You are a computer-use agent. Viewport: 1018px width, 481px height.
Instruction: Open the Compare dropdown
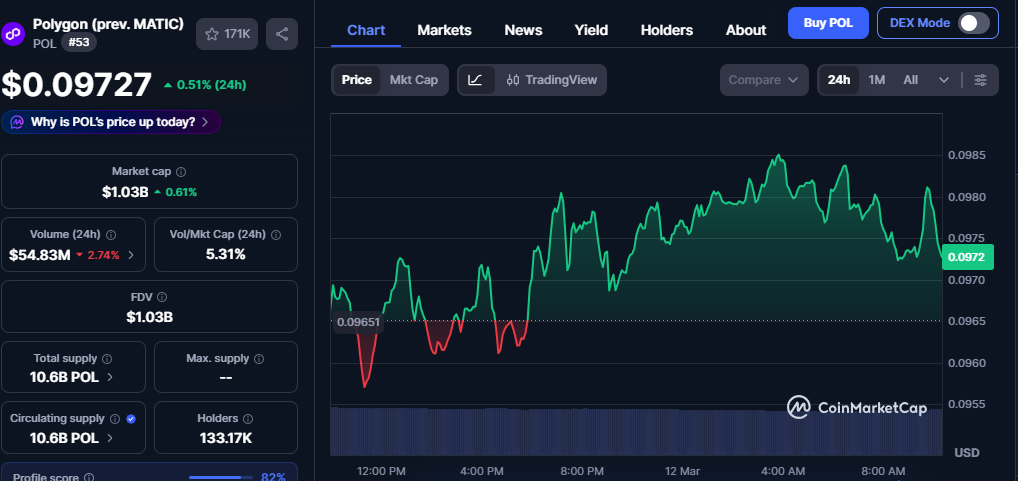point(764,80)
